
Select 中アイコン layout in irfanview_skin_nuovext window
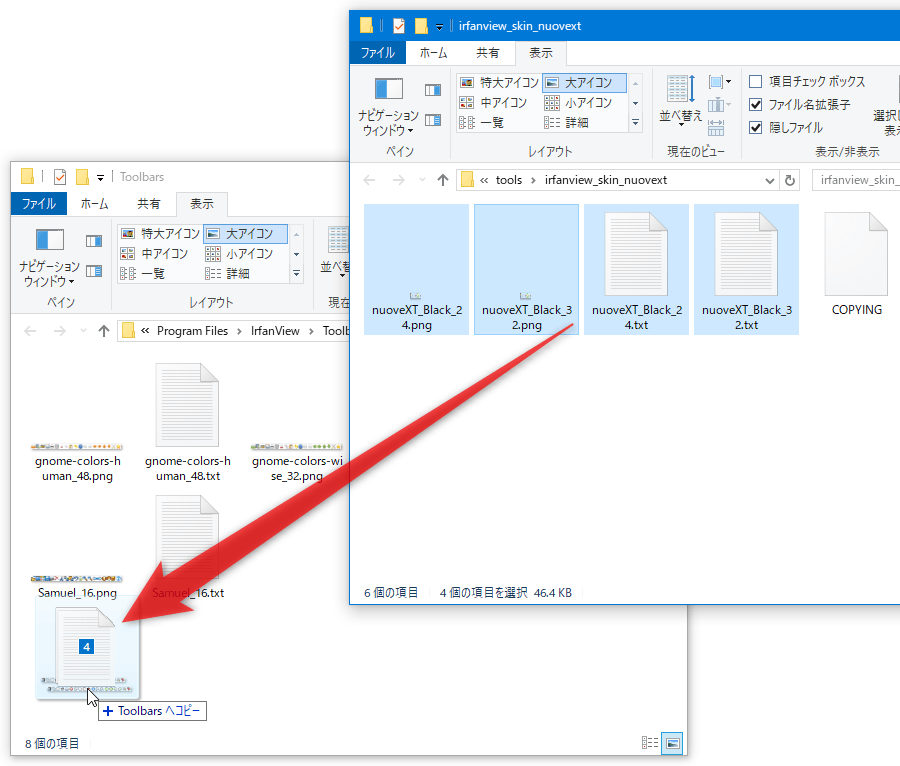point(493,103)
